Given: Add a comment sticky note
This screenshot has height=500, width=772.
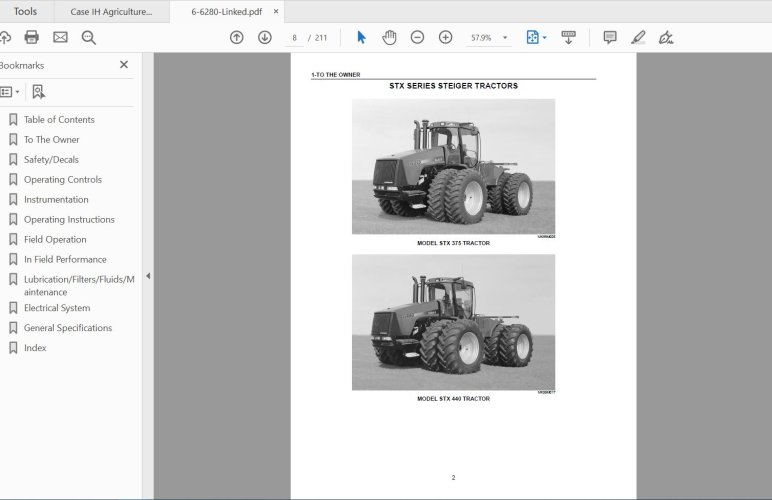Looking at the screenshot, I should point(610,37).
